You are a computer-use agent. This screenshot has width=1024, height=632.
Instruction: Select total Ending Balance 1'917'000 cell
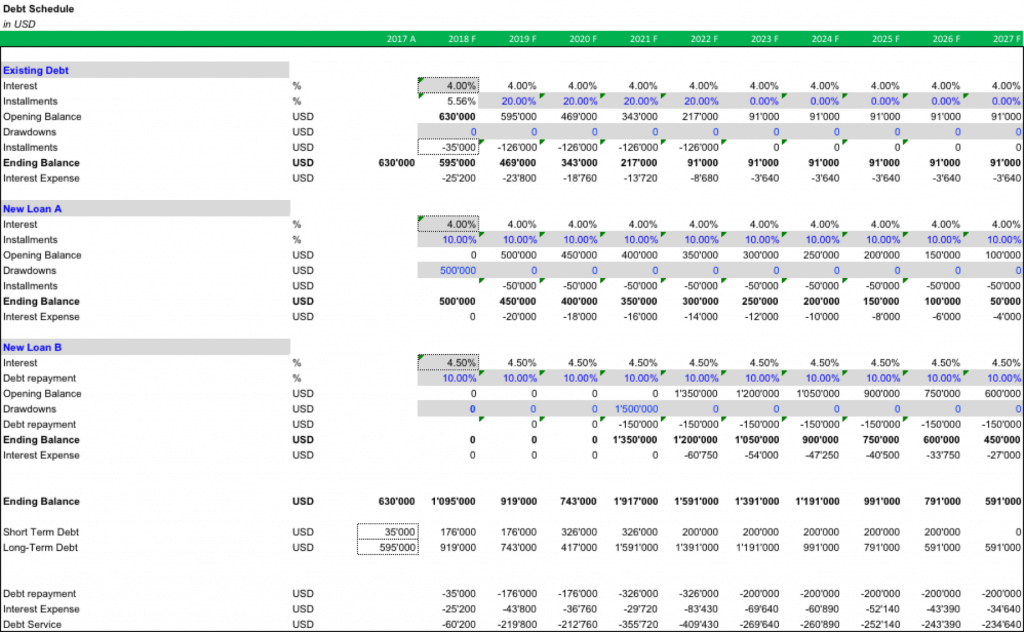pos(635,501)
